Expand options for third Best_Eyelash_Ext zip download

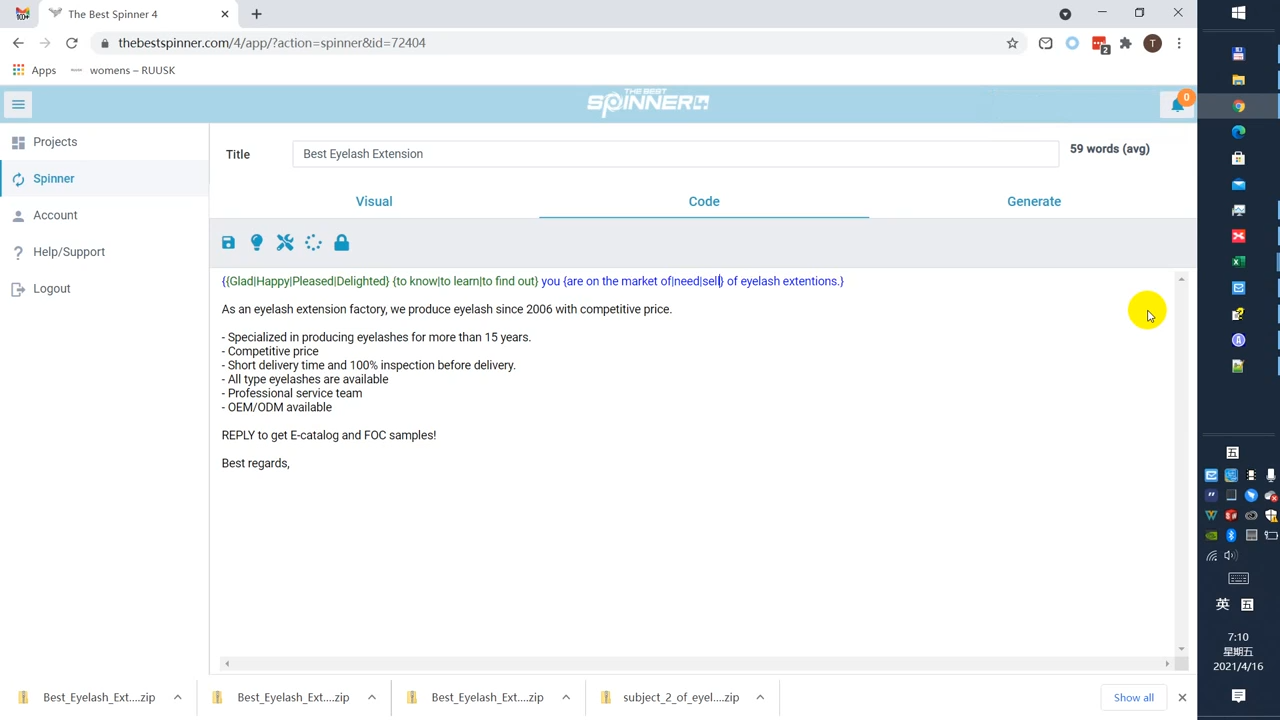coord(566,697)
